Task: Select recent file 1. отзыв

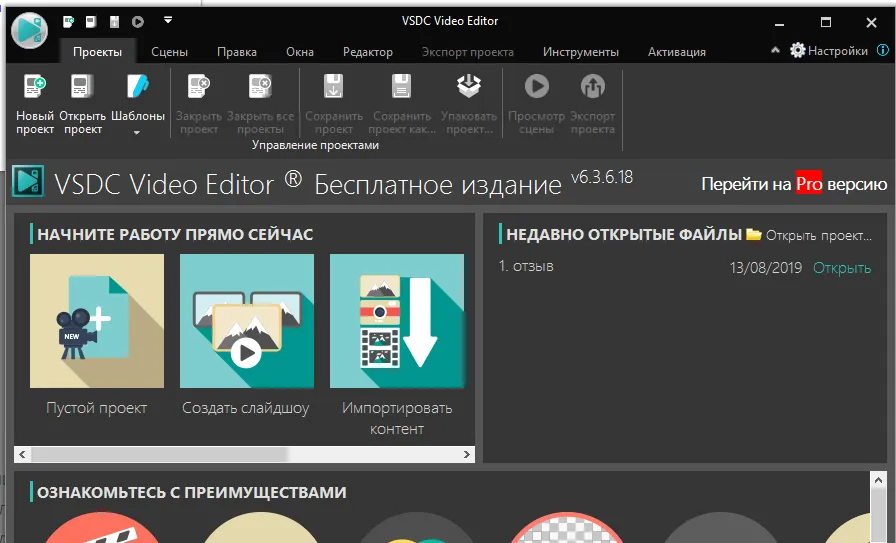Action: 526,266
